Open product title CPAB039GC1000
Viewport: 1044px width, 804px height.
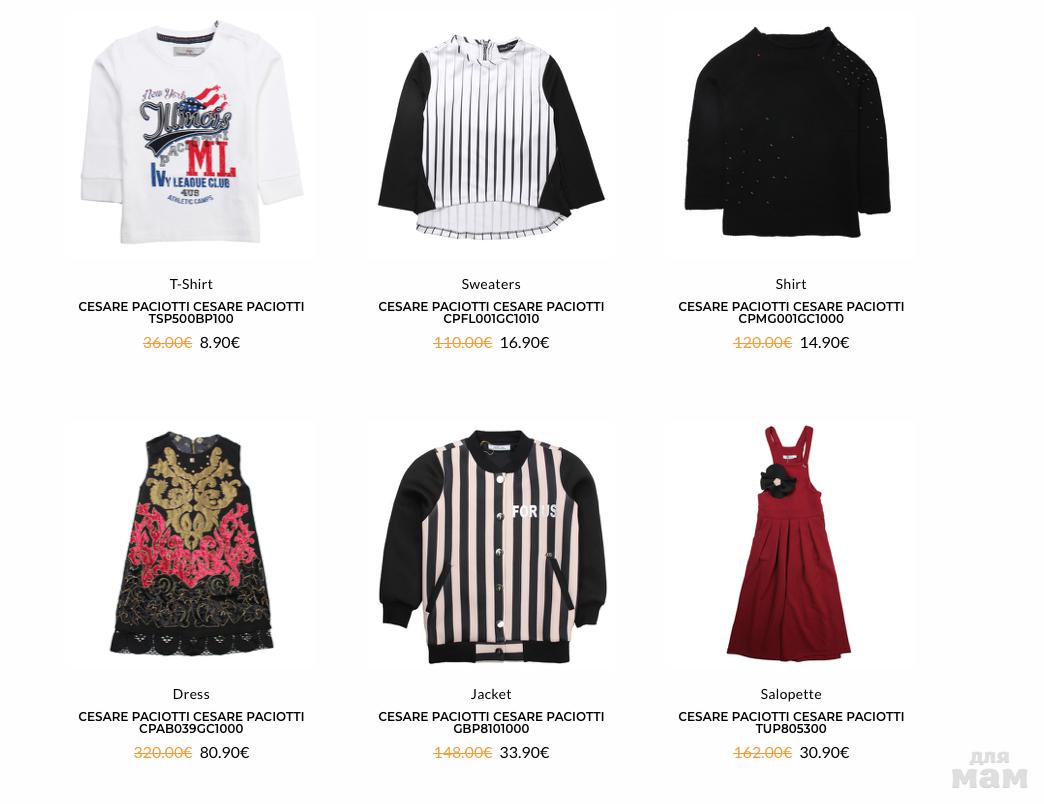pyautogui.click(x=191, y=723)
